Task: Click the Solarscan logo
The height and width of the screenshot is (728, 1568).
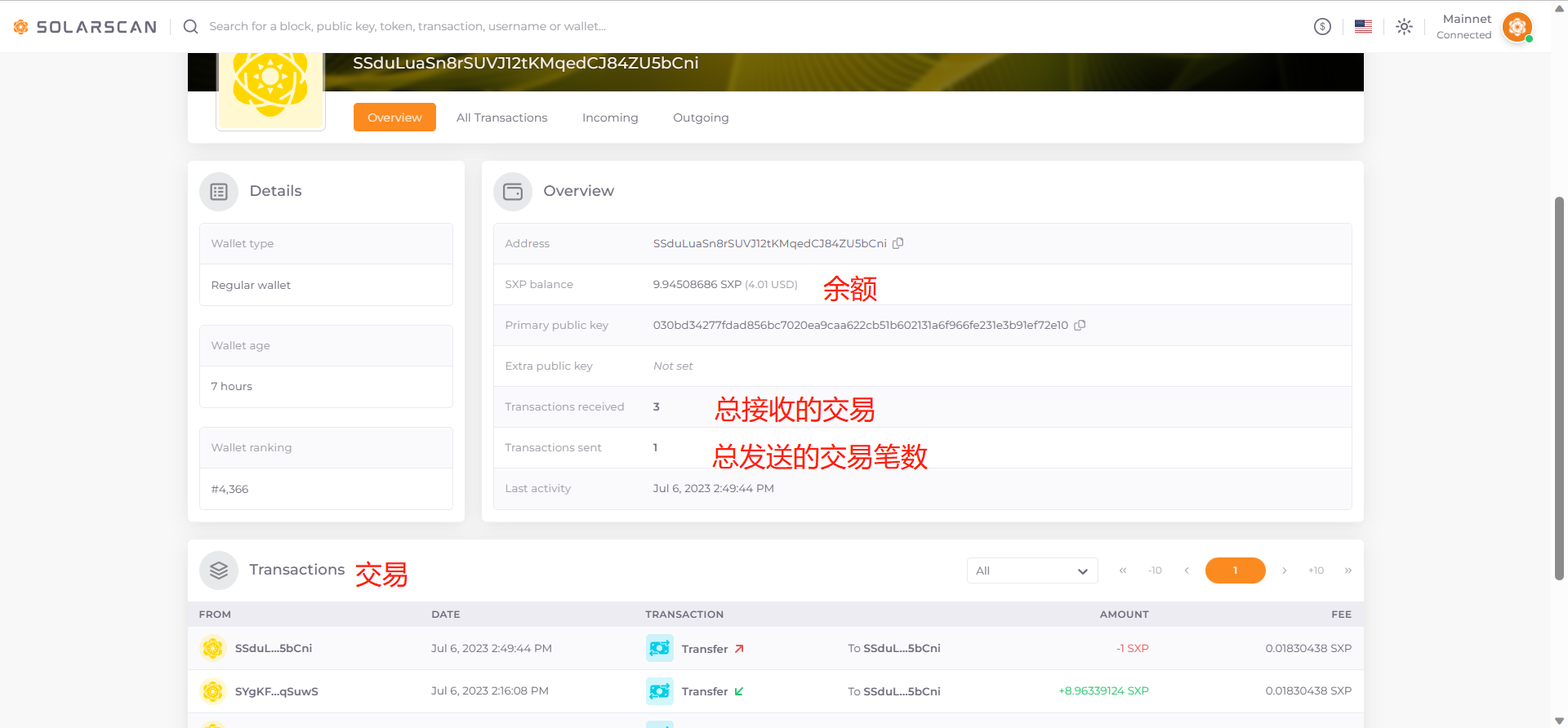Action: (85, 27)
